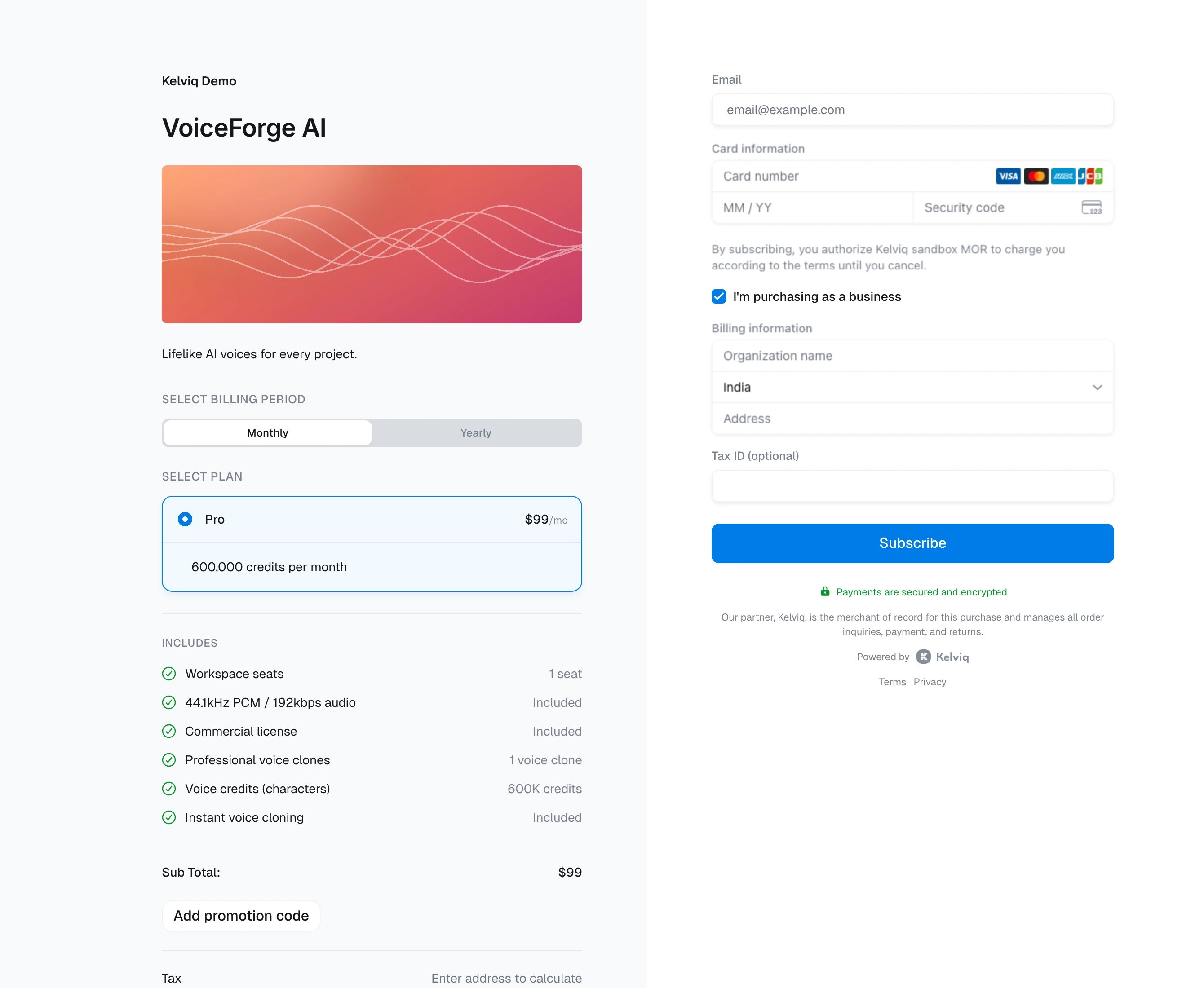Select the Pro plan radio button
This screenshot has height=988, width=1204.
click(185, 519)
